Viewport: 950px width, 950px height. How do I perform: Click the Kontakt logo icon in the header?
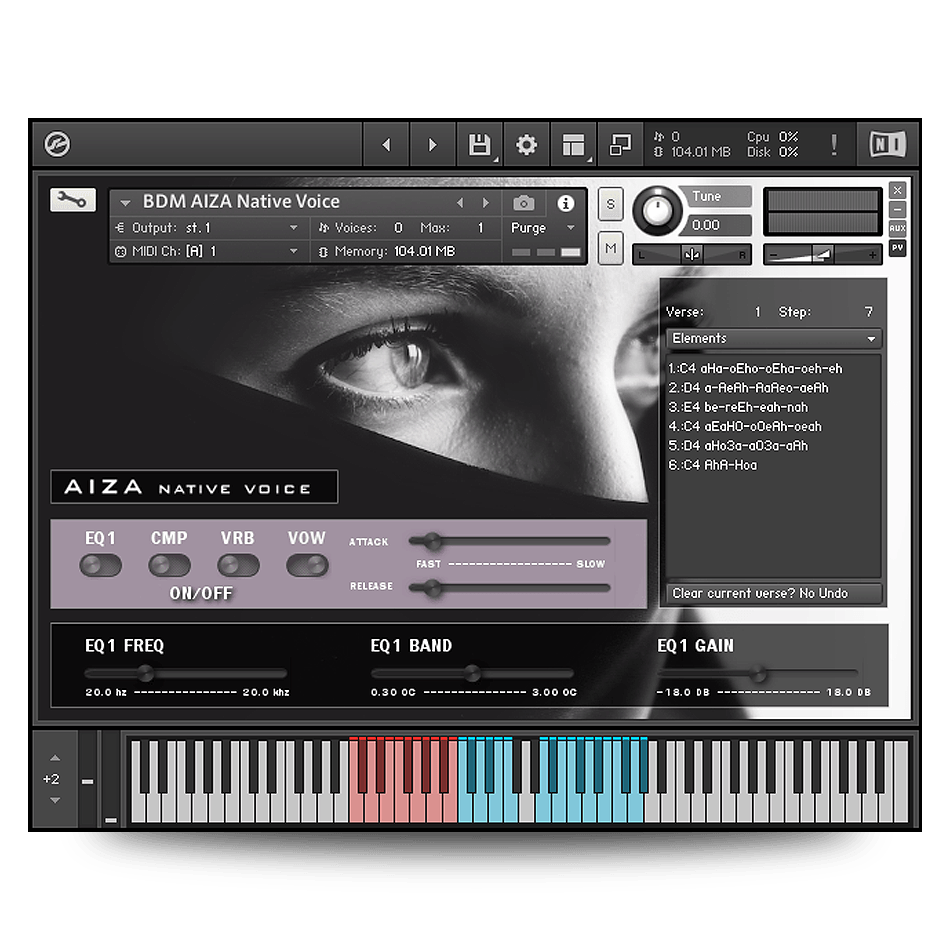pos(58,144)
